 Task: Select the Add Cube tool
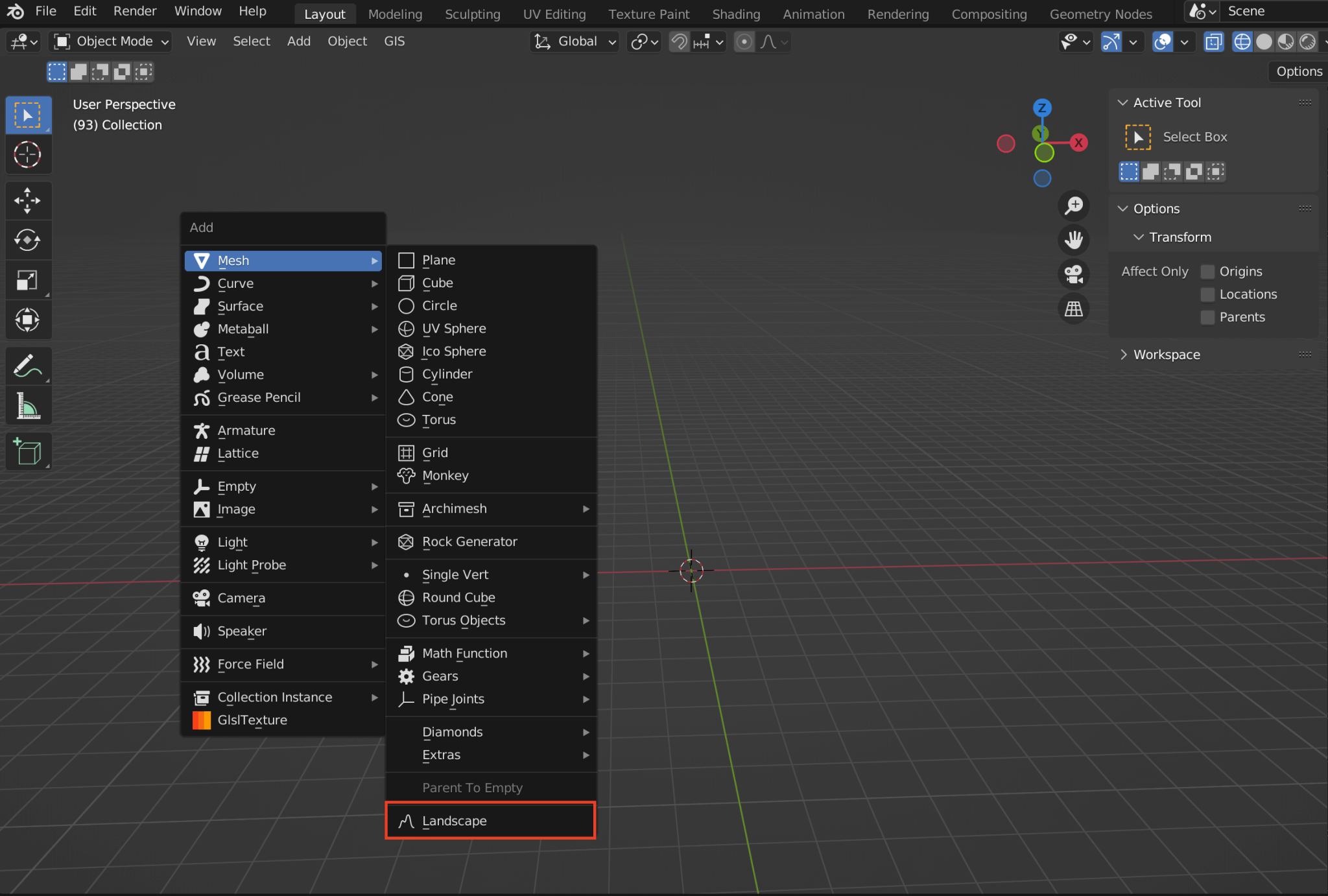pos(28,451)
